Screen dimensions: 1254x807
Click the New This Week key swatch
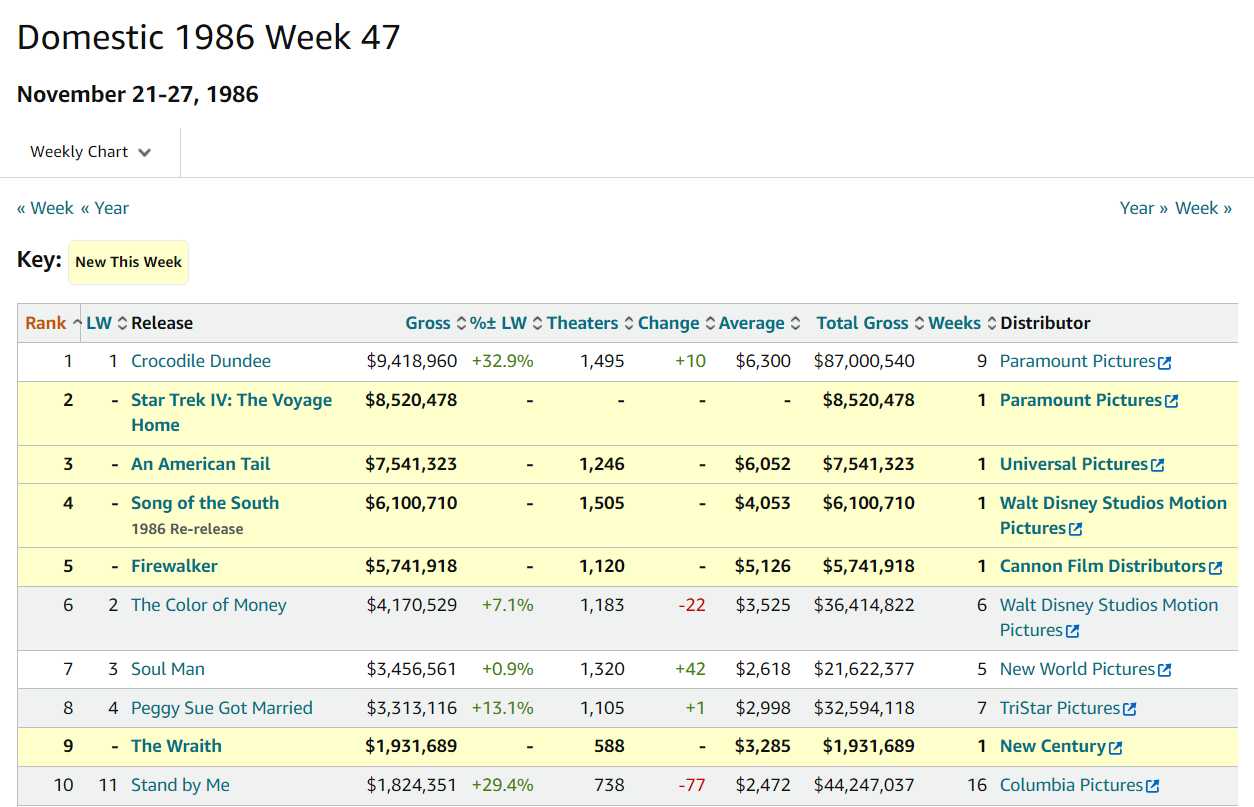[x=128, y=262]
